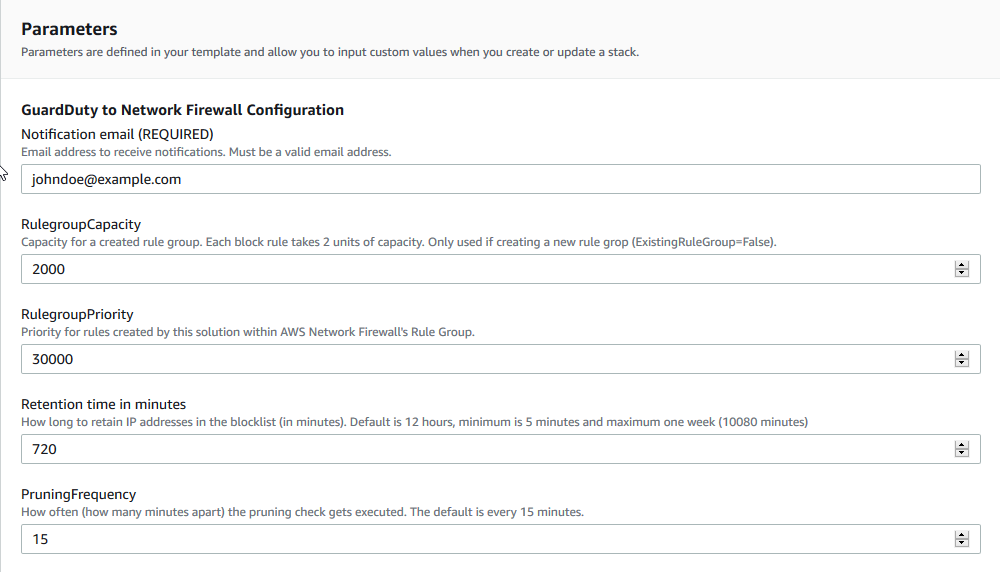Screen dimensions: 1000x572
Task: Click the description 'How often the pruning check gets executed'
Action: tap(302, 512)
